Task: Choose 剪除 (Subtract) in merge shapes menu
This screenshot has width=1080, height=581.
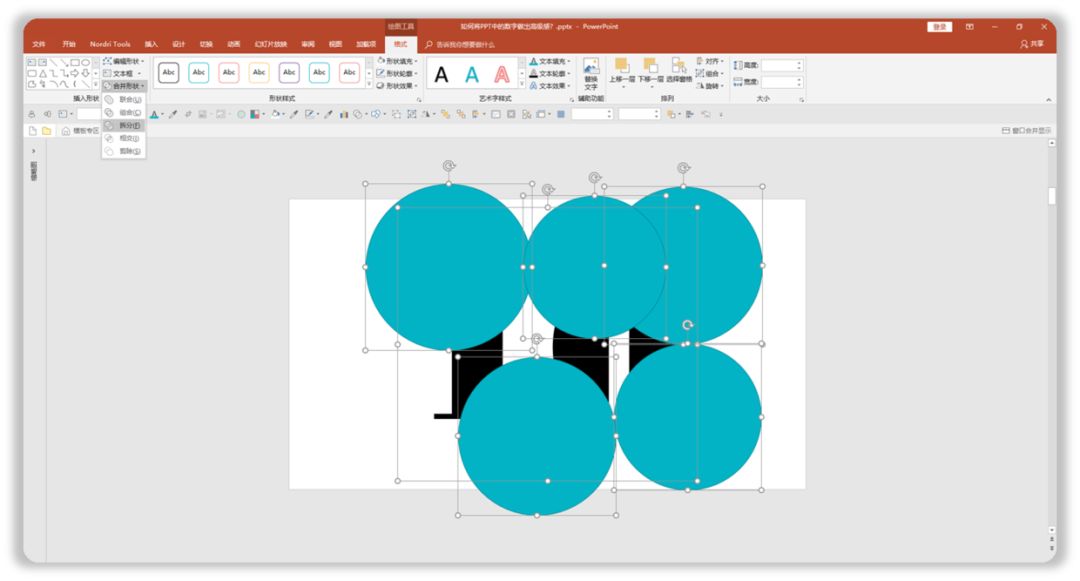Action: (124, 151)
